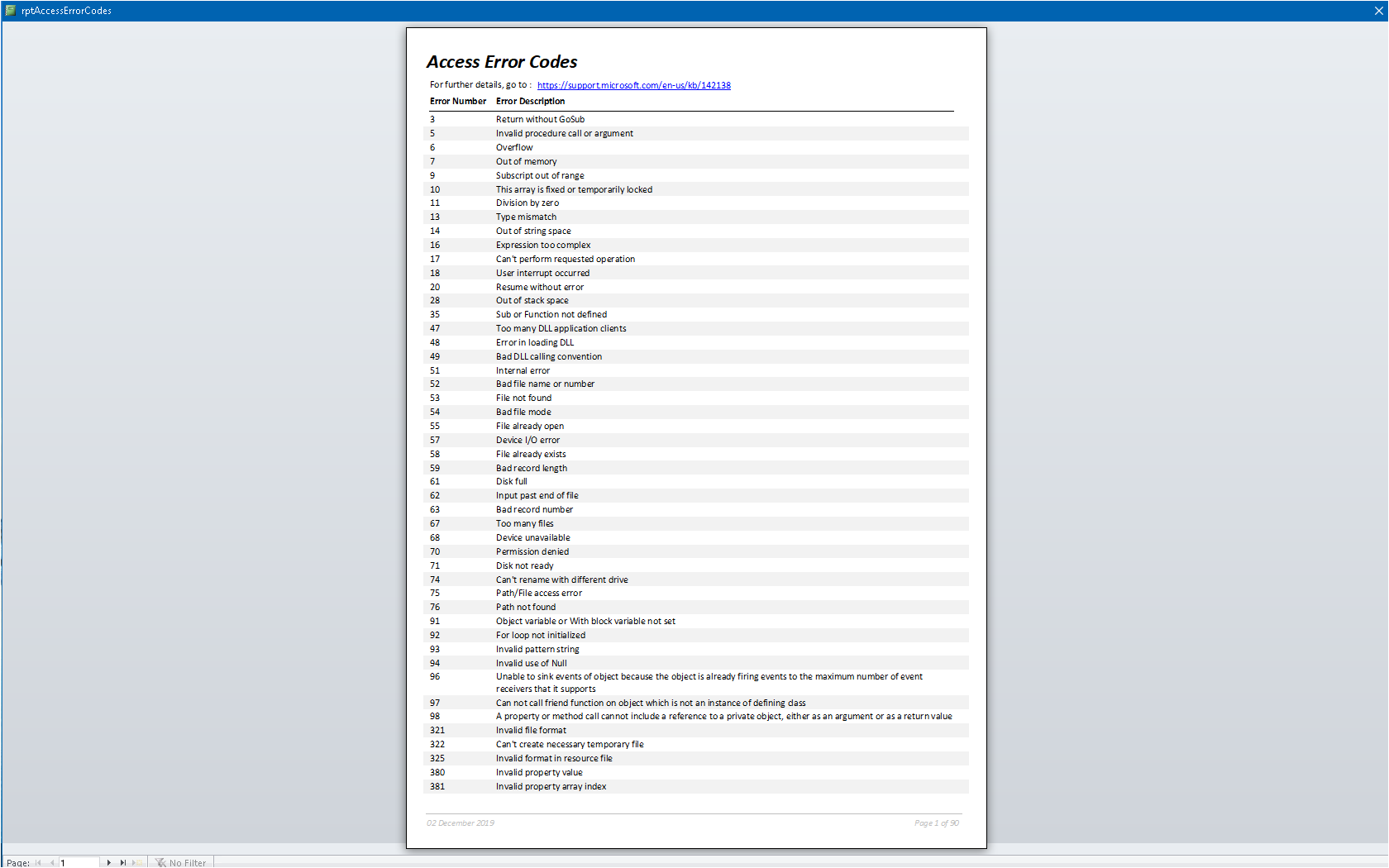Click 'Can't rename with different drive' text
The image size is (1389, 868).
[562, 580]
